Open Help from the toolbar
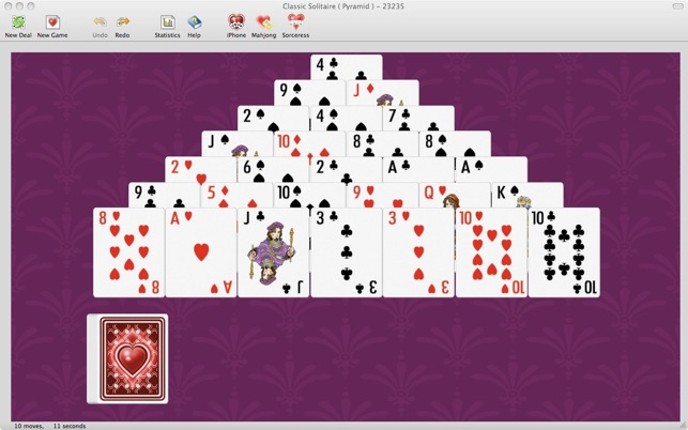Image resolution: width=688 pixels, height=430 pixels. click(x=194, y=26)
